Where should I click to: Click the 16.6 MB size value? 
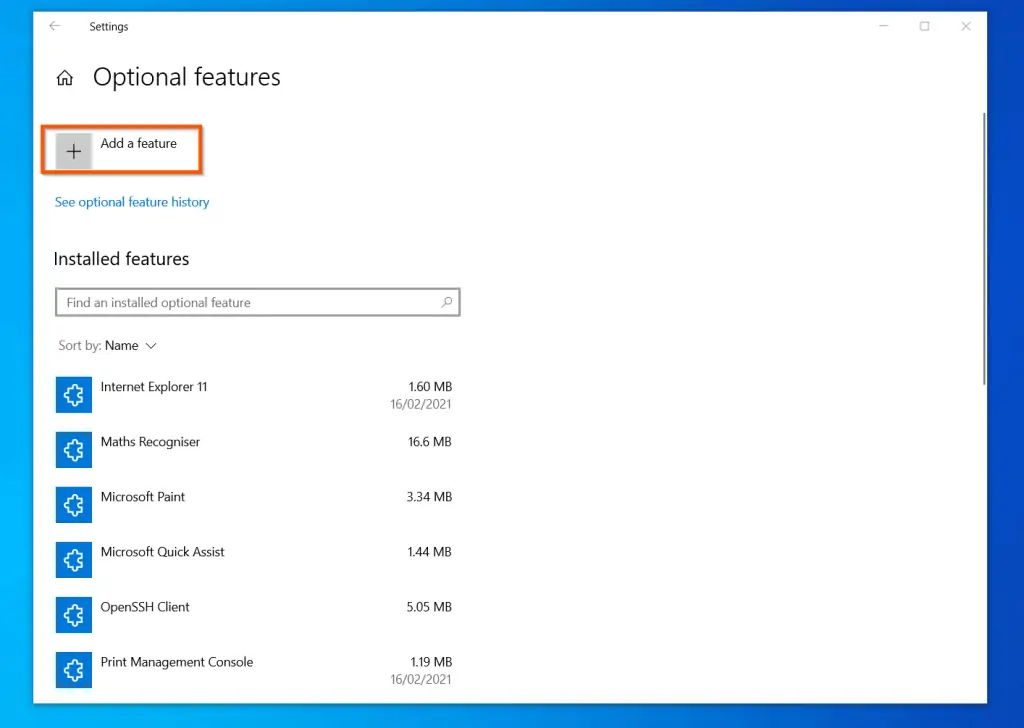pos(430,442)
